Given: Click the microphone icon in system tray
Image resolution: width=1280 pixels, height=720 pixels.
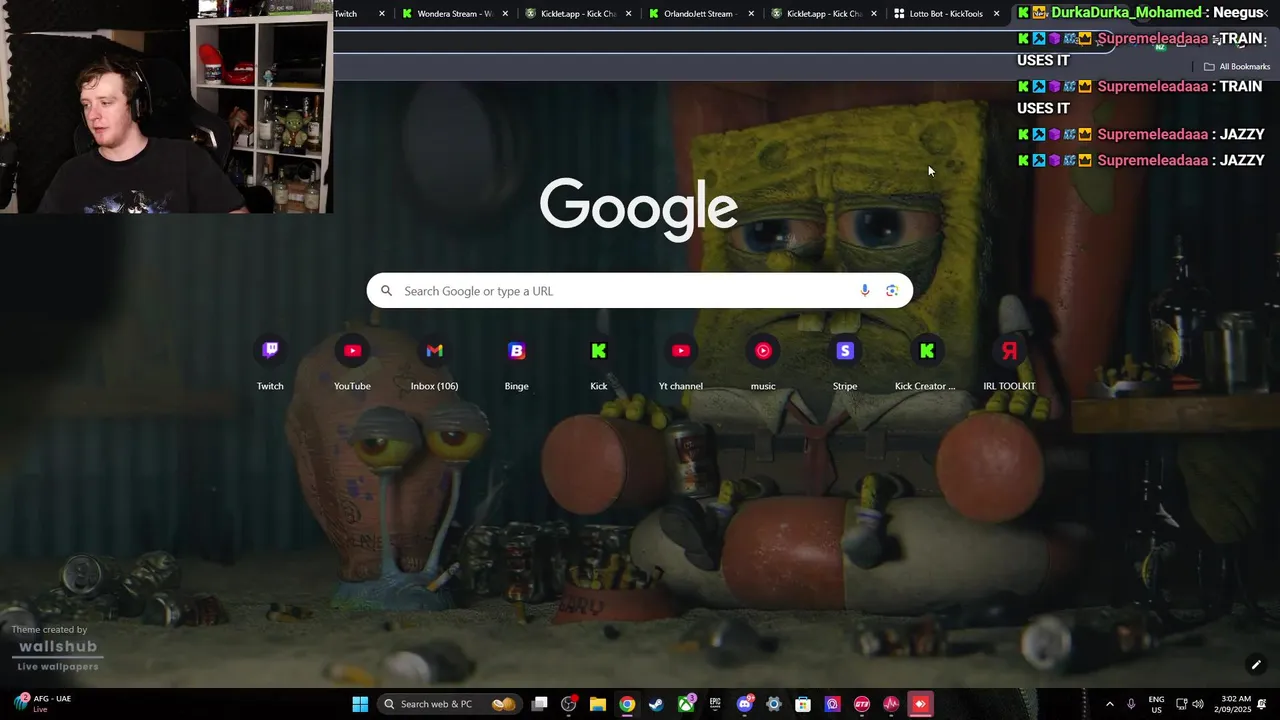Looking at the screenshot, I should pos(1131,704).
